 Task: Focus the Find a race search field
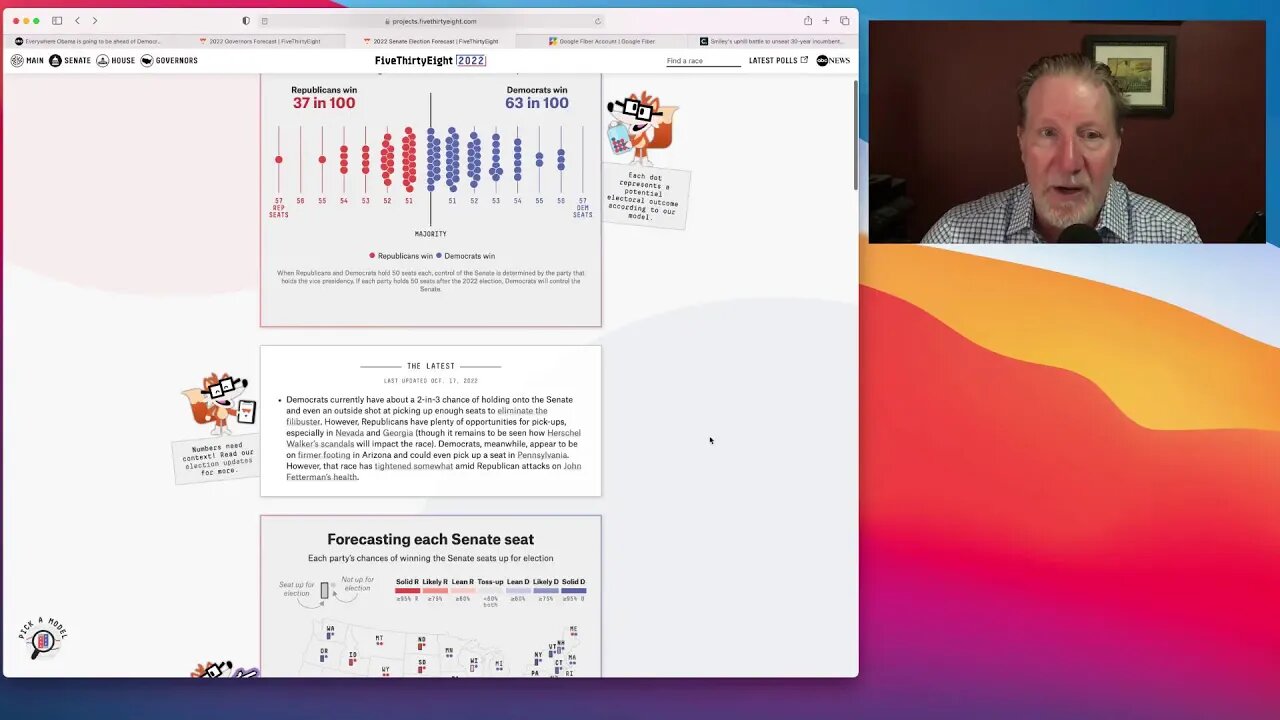pyautogui.click(x=703, y=61)
